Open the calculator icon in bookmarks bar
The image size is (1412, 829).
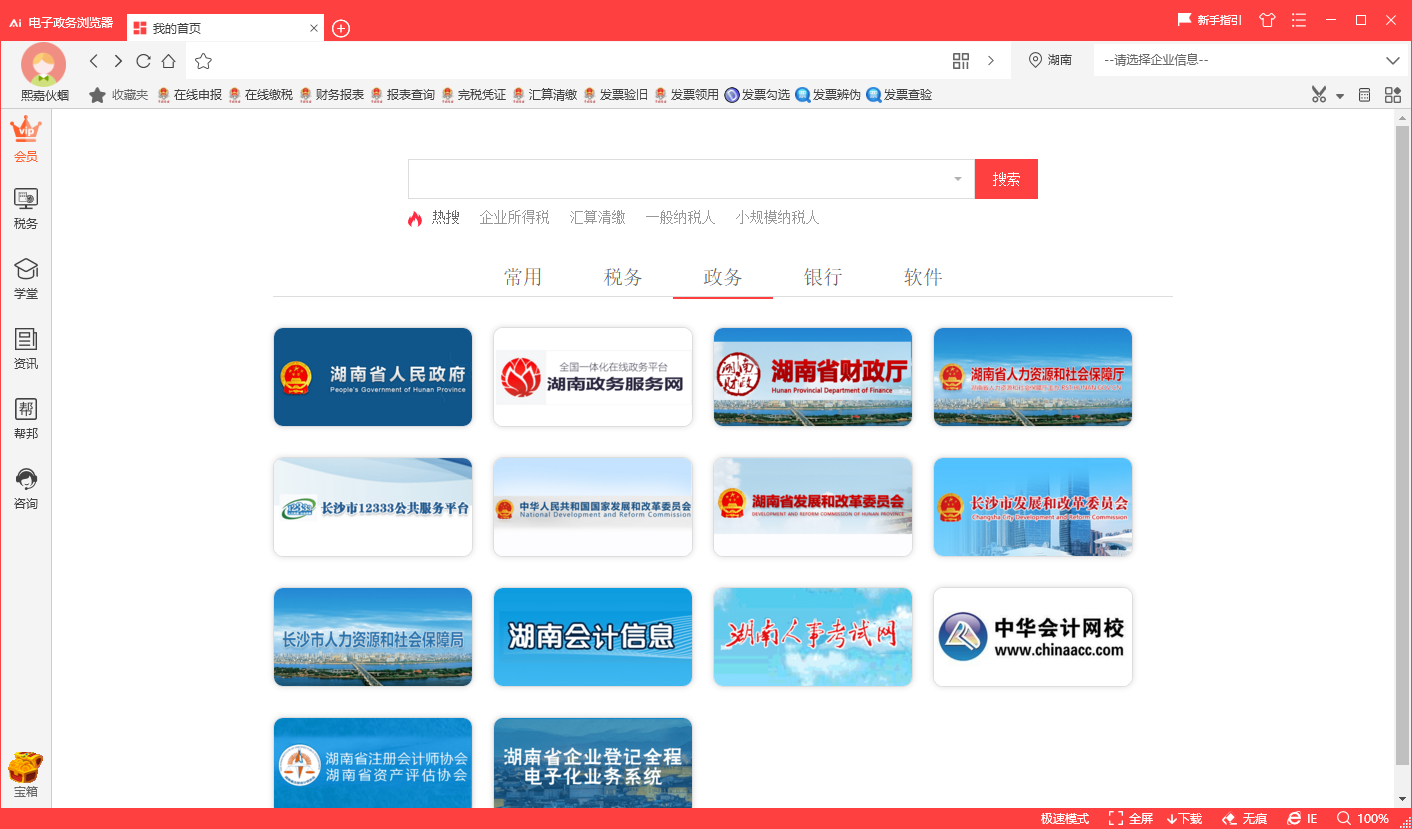[1364, 95]
